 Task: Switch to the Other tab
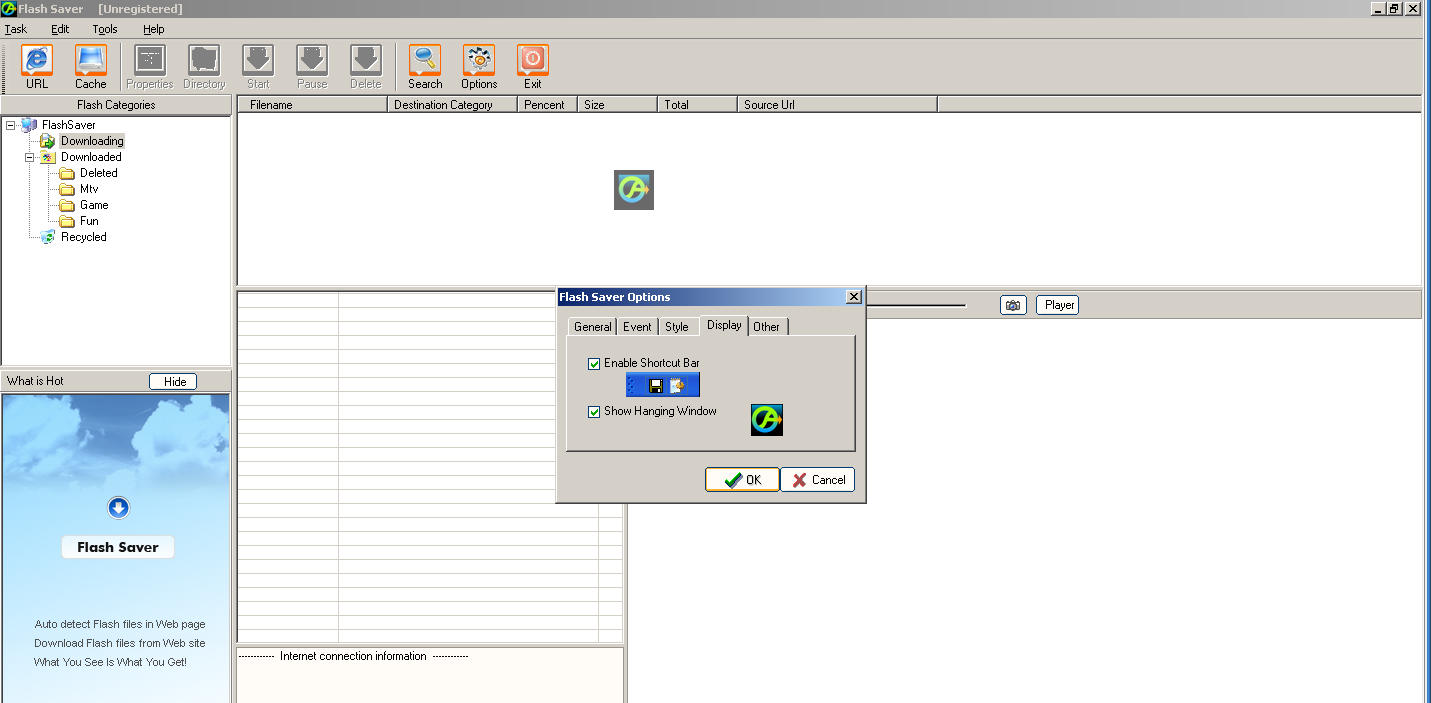point(767,327)
